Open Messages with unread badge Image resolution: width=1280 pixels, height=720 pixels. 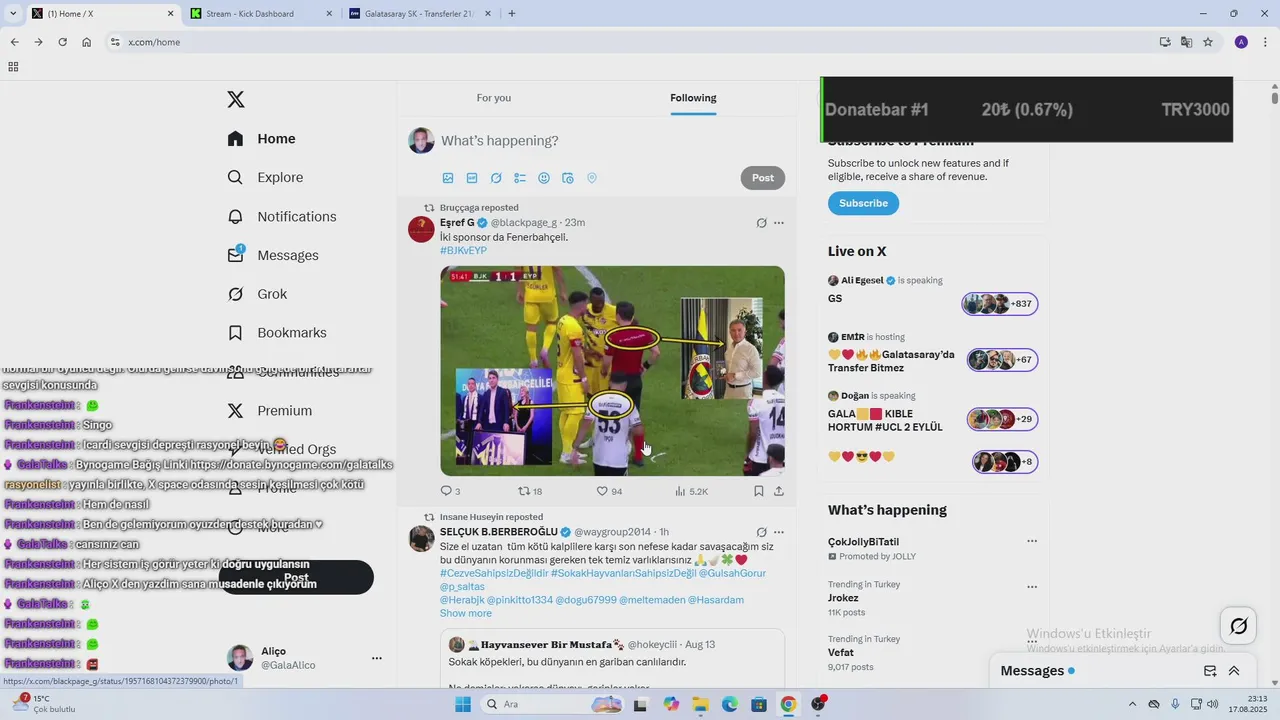pyautogui.click(x=273, y=255)
